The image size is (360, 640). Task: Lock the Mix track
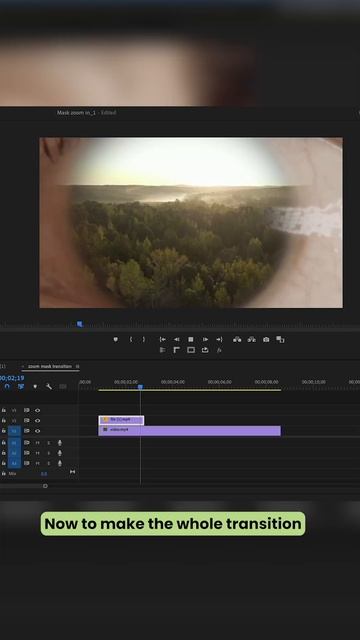(4, 473)
